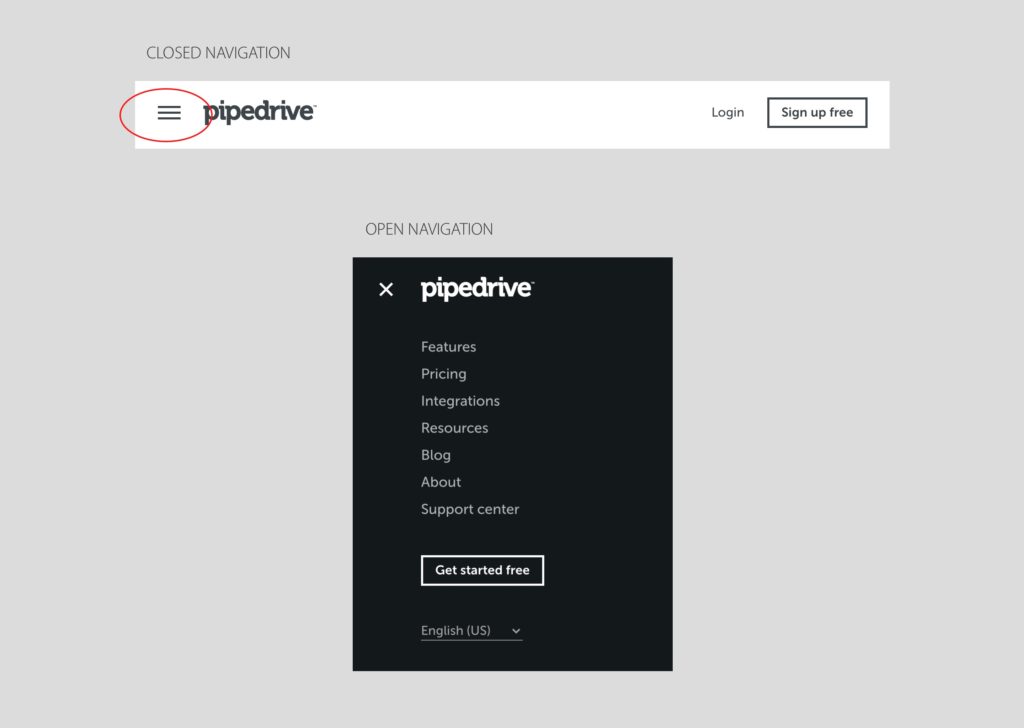Viewport: 1024px width, 728px height.
Task: Select the Integrations menu item
Action: tap(460, 401)
